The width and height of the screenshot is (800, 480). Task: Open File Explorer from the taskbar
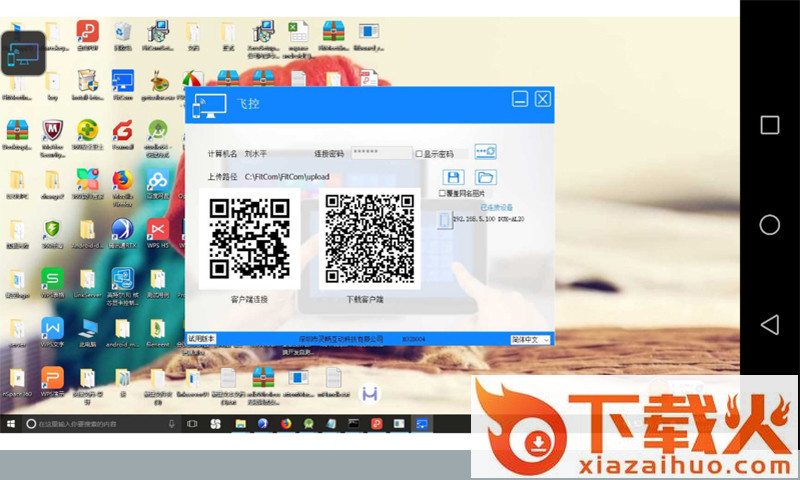point(240,424)
